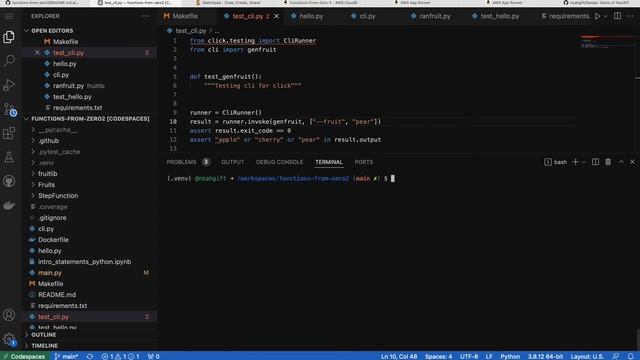Open the Explorer view in activity bar
The width and height of the screenshot is (640, 360).
[9, 37]
